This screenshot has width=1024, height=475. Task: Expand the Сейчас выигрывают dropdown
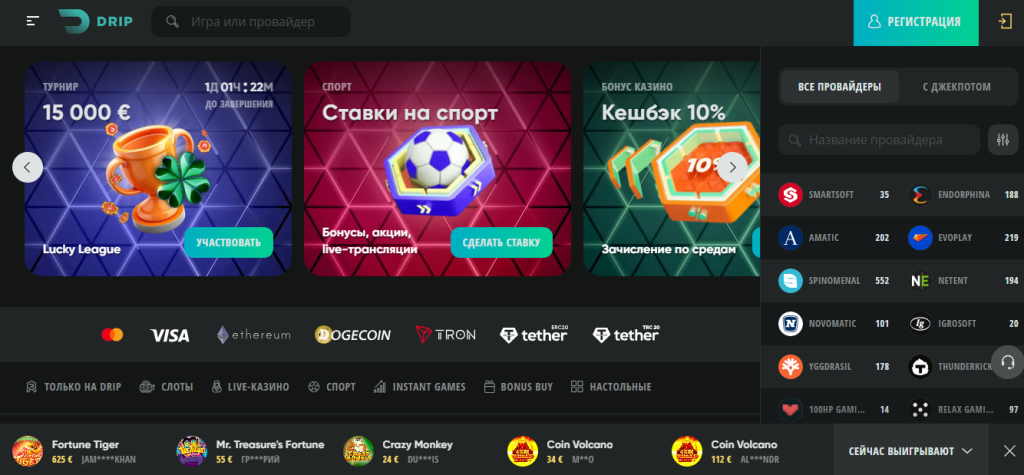(x=911, y=451)
